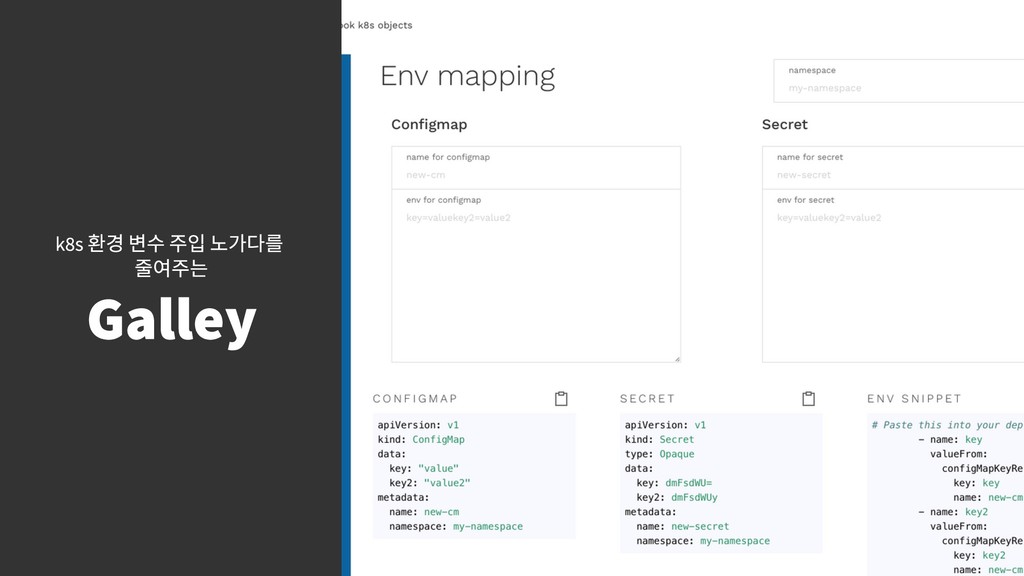
Task: Click 'k8s objects' header text
Action: pos(385,25)
